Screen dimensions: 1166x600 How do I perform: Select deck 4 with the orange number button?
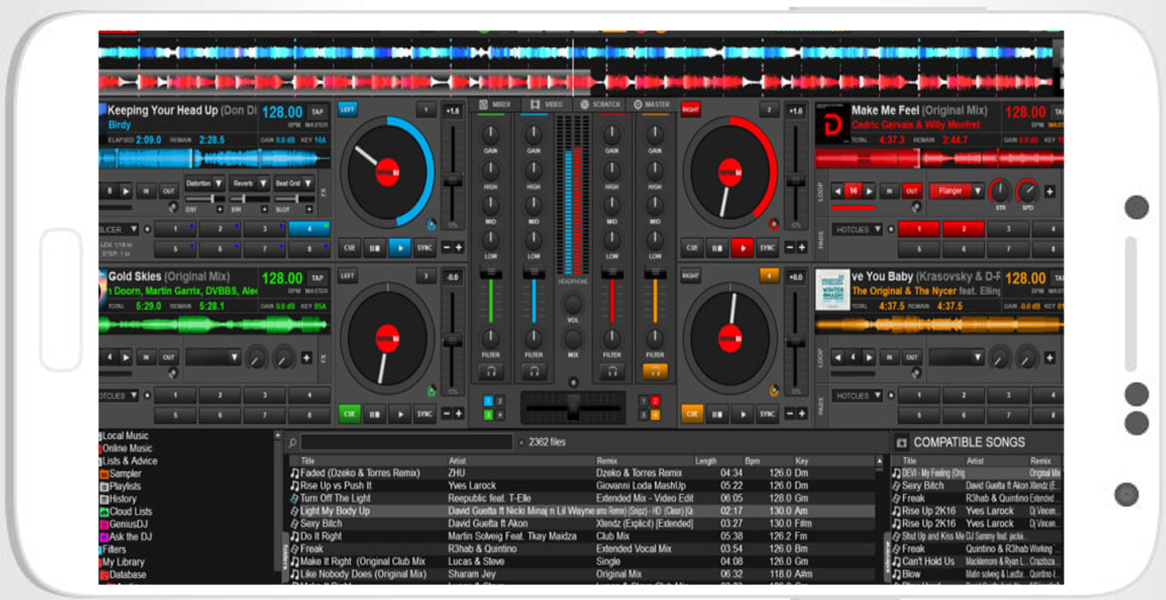click(x=770, y=276)
